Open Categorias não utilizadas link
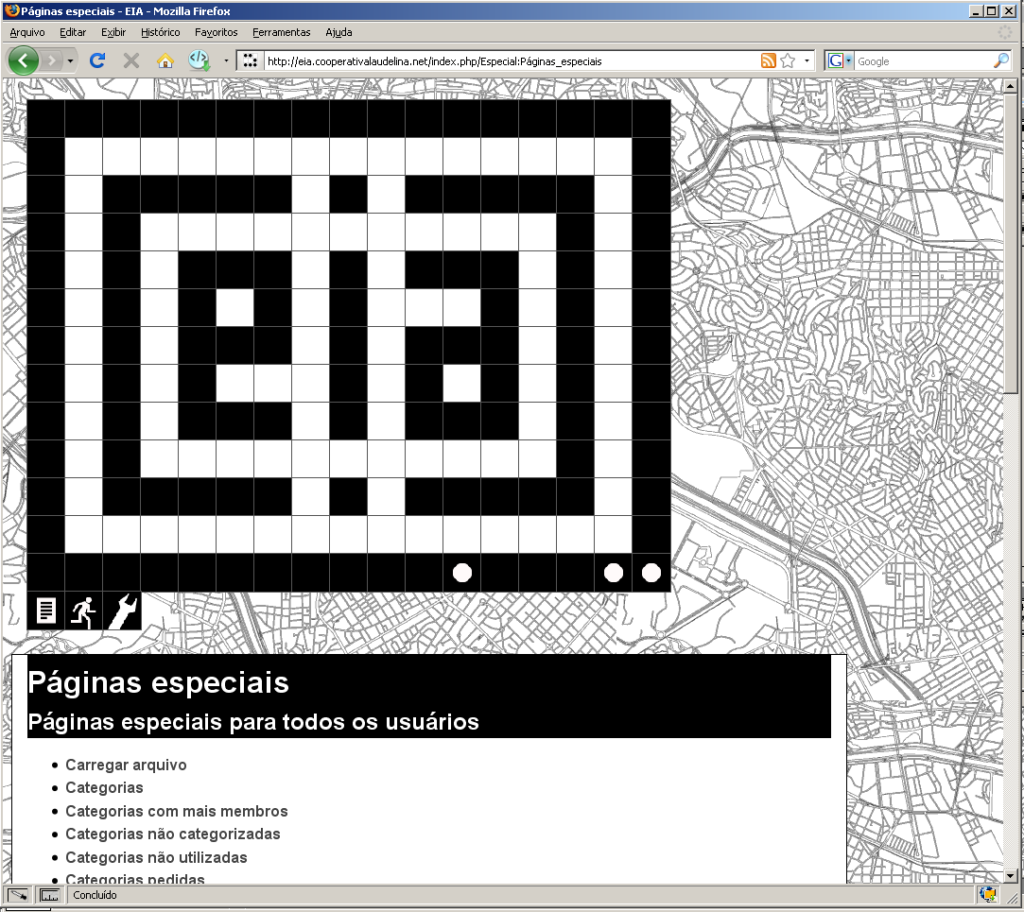Screen dimensions: 1024x912 tap(156, 858)
